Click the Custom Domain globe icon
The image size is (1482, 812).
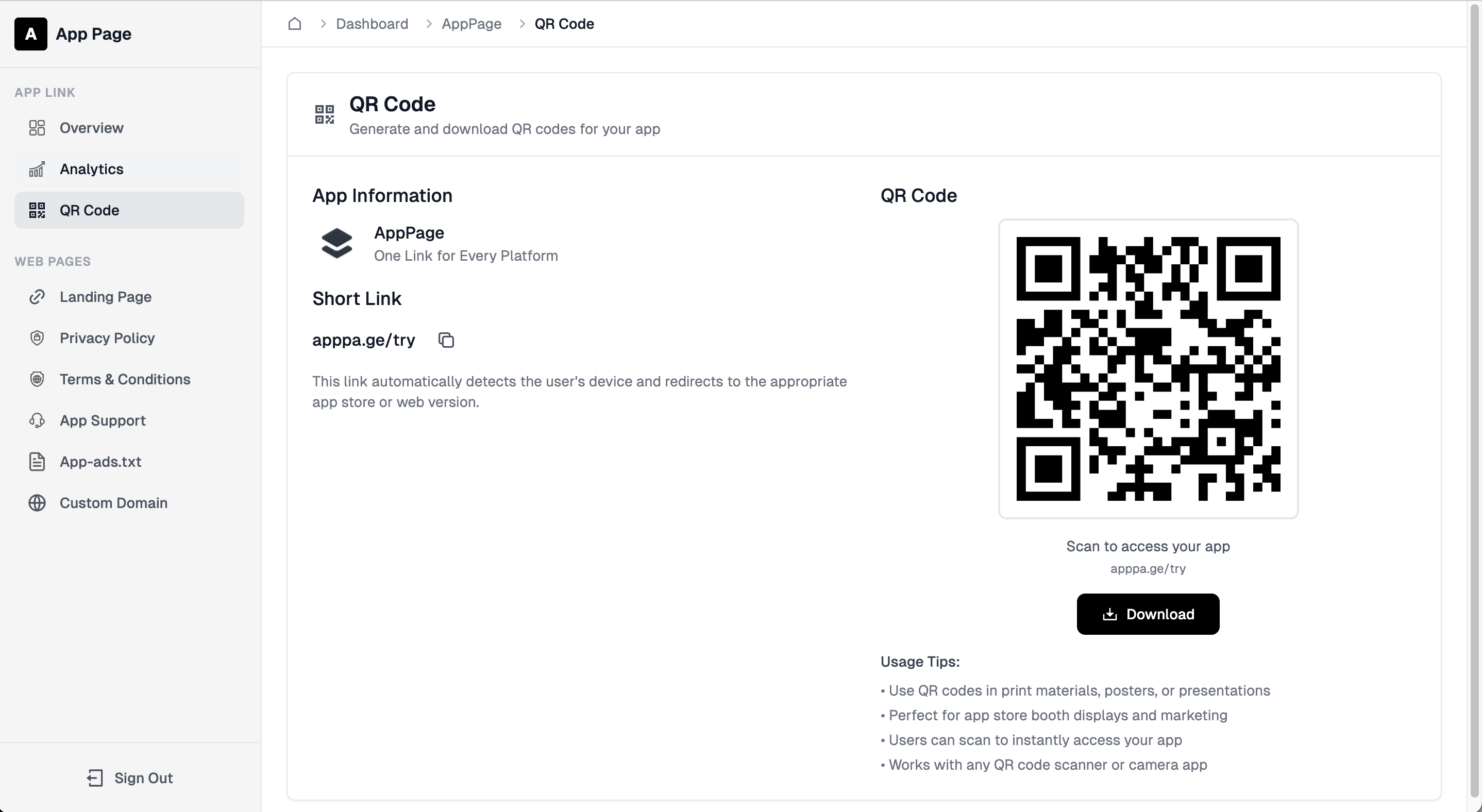click(x=37, y=503)
